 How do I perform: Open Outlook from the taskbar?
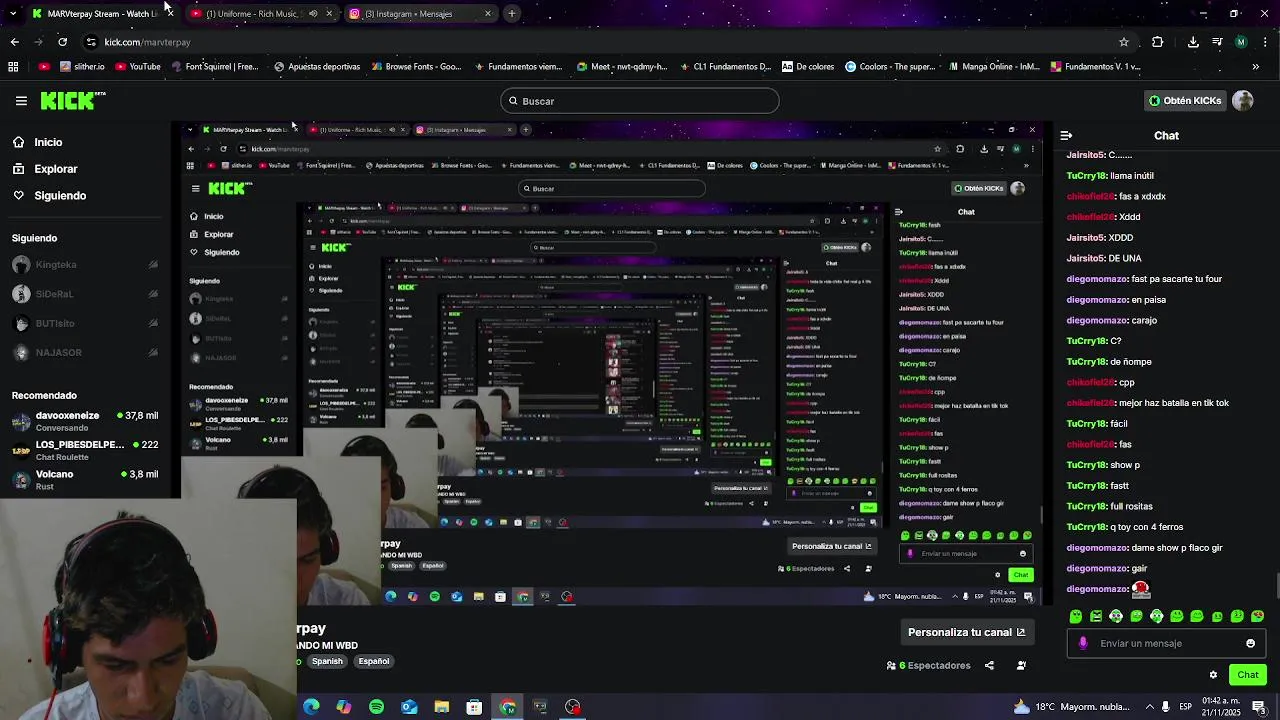coord(409,707)
